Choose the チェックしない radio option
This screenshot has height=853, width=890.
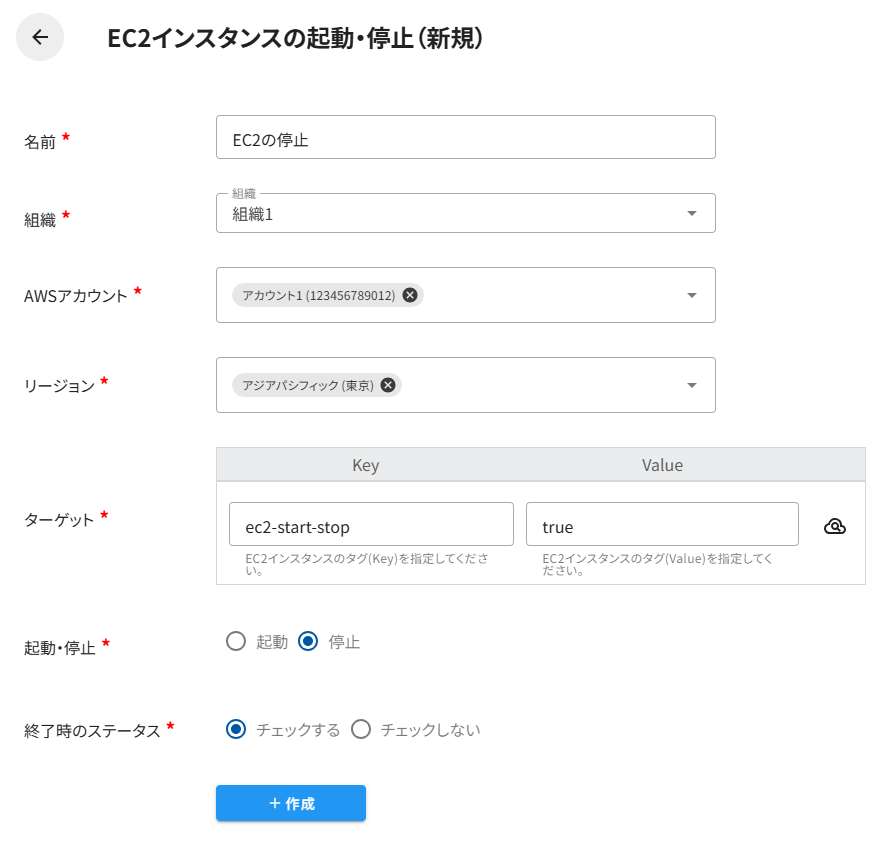coord(361,730)
